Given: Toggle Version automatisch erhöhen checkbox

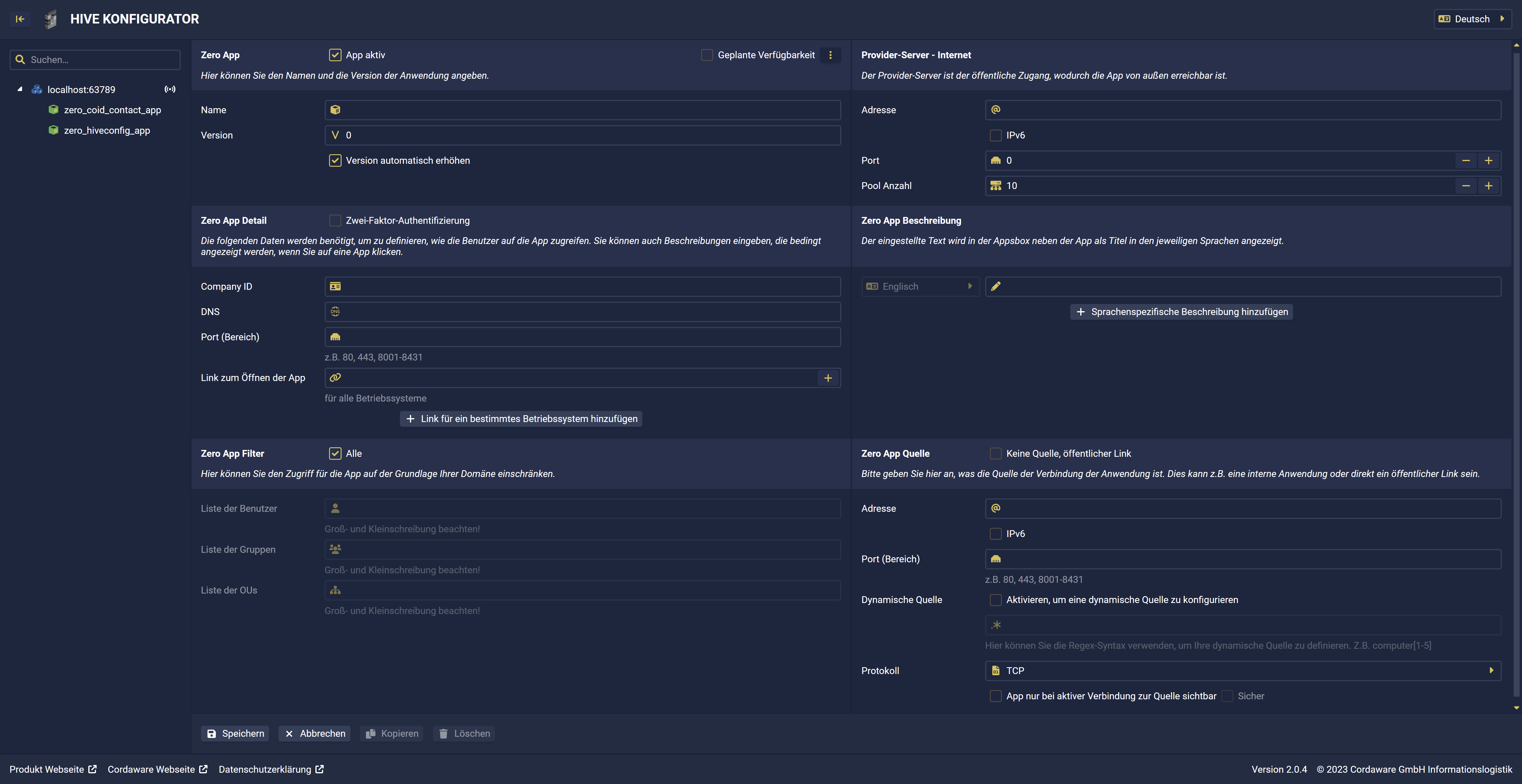Looking at the screenshot, I should point(335,161).
